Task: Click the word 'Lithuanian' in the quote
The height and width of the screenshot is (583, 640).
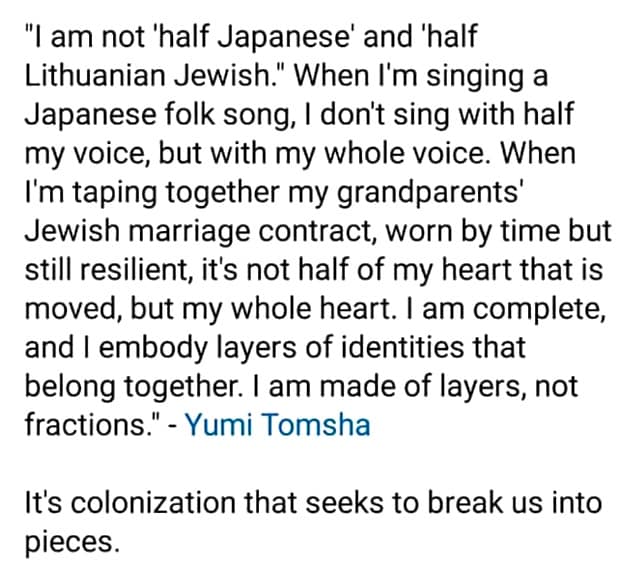Action: [x=96, y=76]
